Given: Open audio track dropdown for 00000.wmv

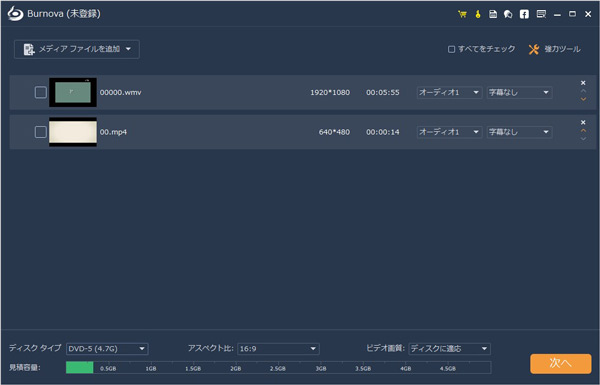Looking at the screenshot, I should click(x=449, y=92).
